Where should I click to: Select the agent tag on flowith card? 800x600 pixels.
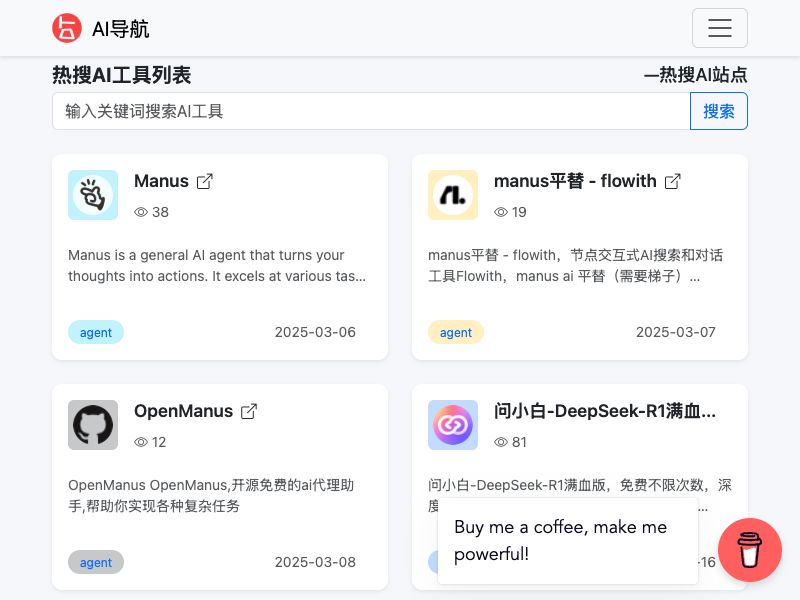point(456,332)
